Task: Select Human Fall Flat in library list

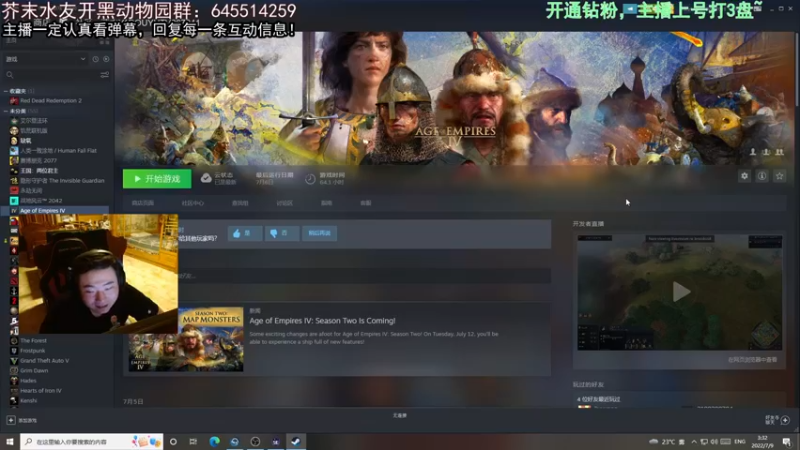Action: click(x=59, y=151)
